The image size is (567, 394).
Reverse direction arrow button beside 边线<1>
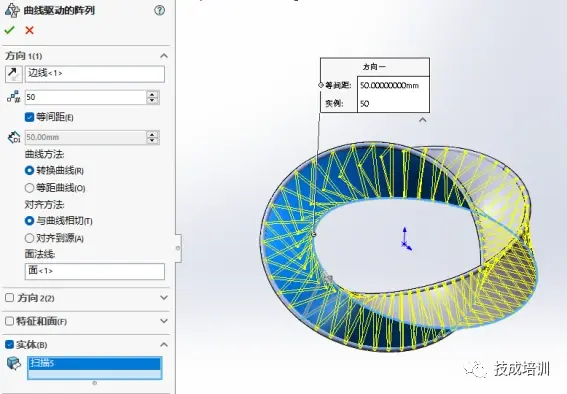[x=14, y=74]
